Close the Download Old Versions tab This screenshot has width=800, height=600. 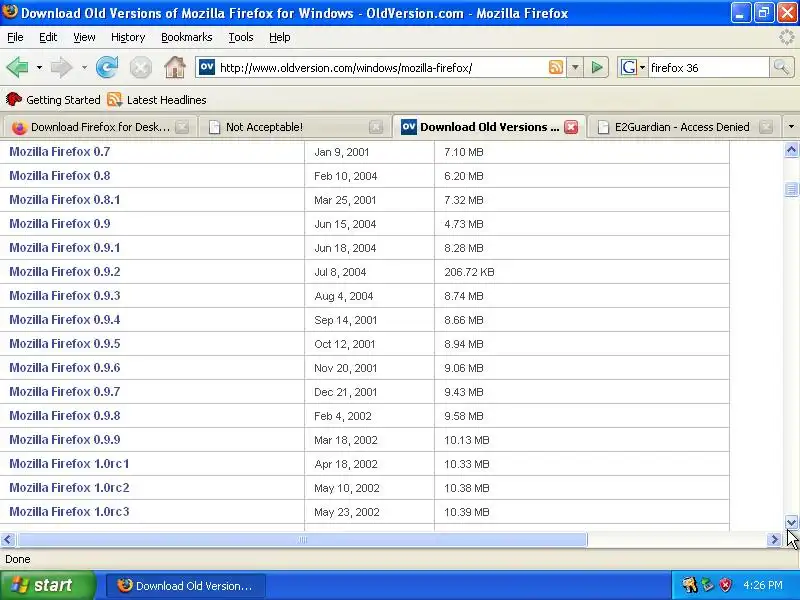point(571,127)
